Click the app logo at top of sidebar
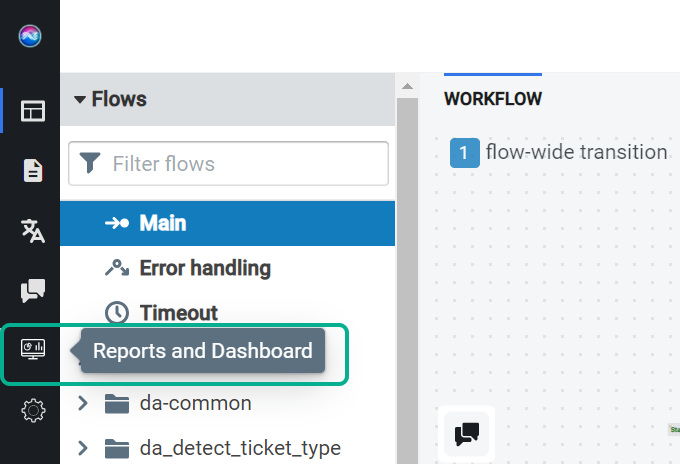The width and height of the screenshot is (680, 464). click(x=30, y=36)
